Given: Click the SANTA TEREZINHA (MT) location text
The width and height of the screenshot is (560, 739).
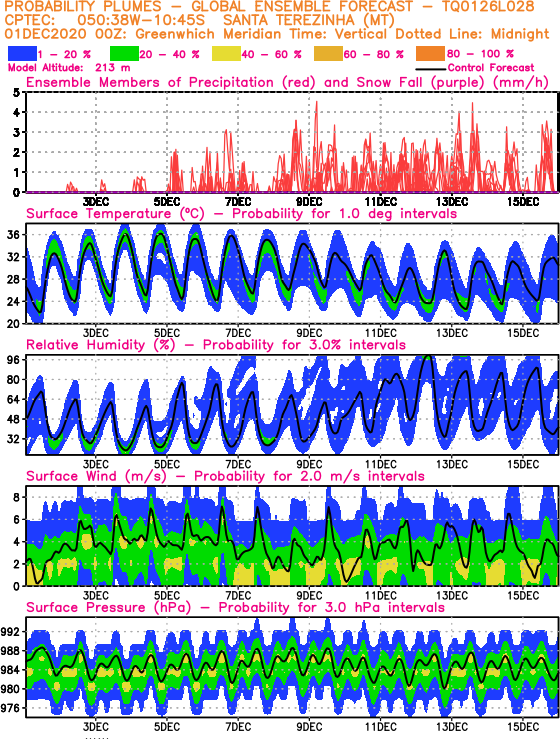Looking at the screenshot, I should [x=308, y=21].
